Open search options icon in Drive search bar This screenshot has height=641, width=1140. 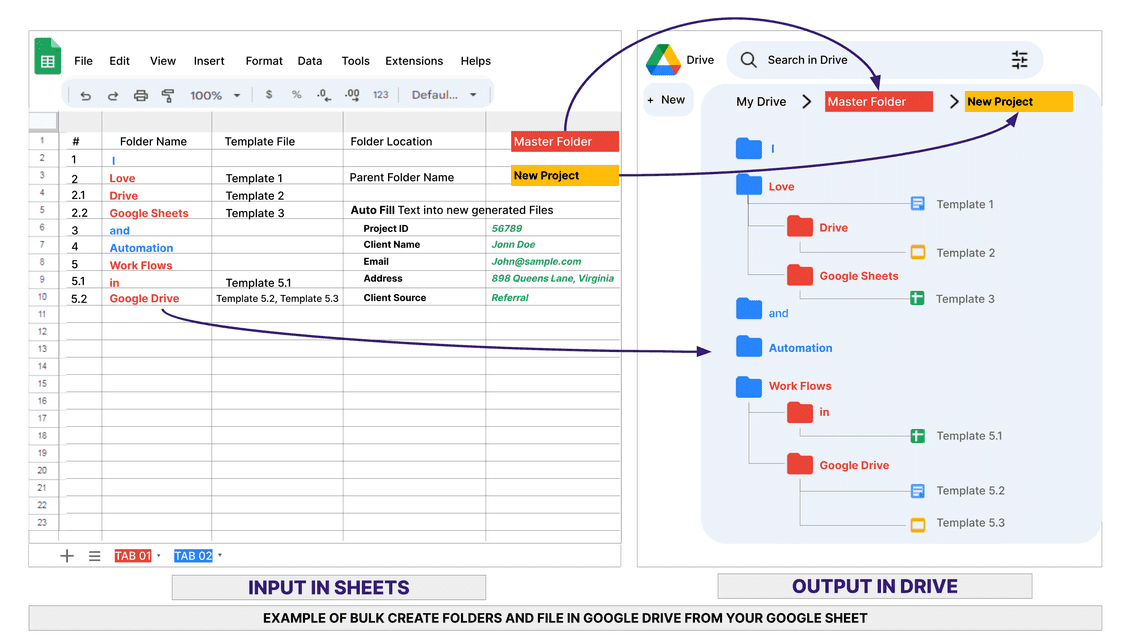1020,59
